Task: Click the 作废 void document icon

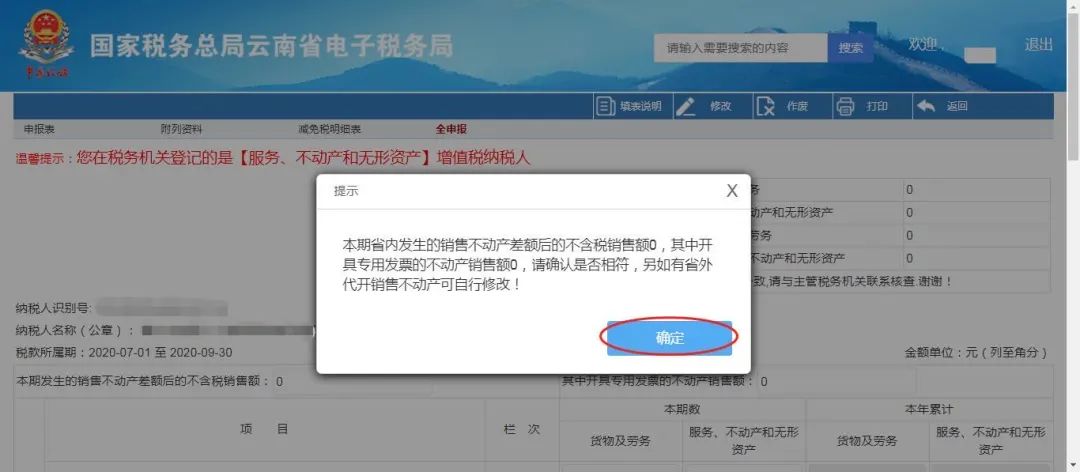Action: (x=765, y=106)
